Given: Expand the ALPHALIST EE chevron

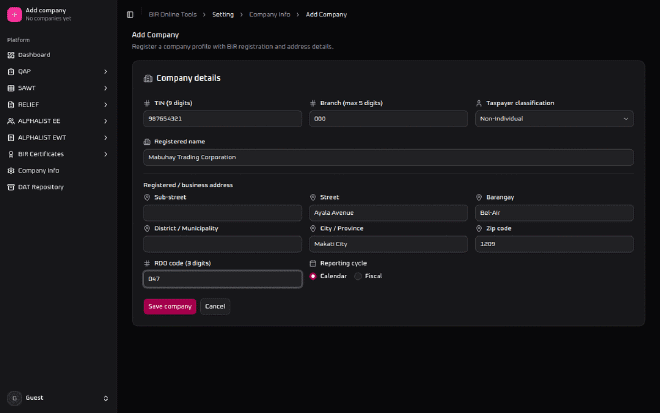Looking at the screenshot, I should tap(106, 121).
